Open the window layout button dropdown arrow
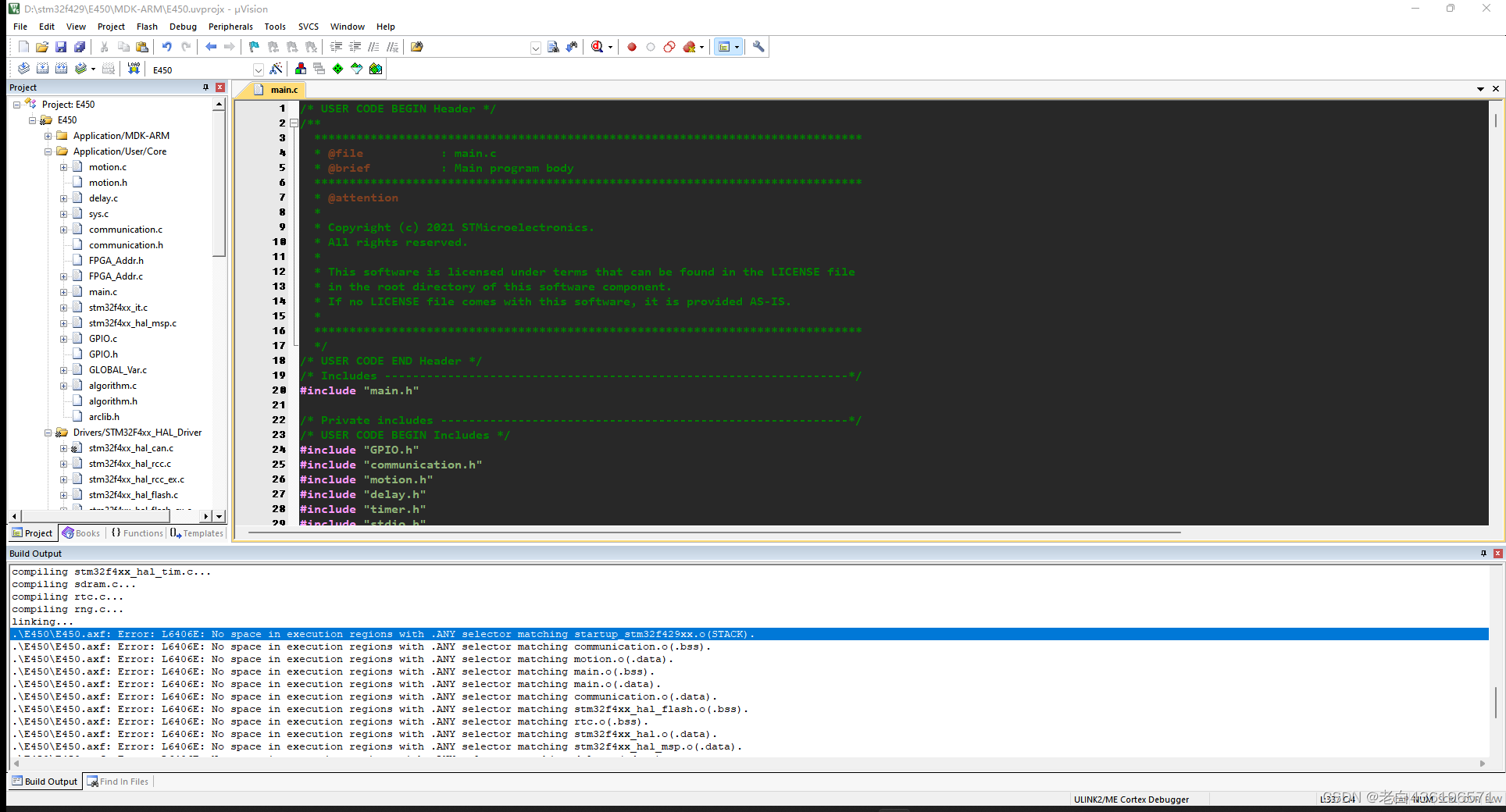 click(x=737, y=47)
